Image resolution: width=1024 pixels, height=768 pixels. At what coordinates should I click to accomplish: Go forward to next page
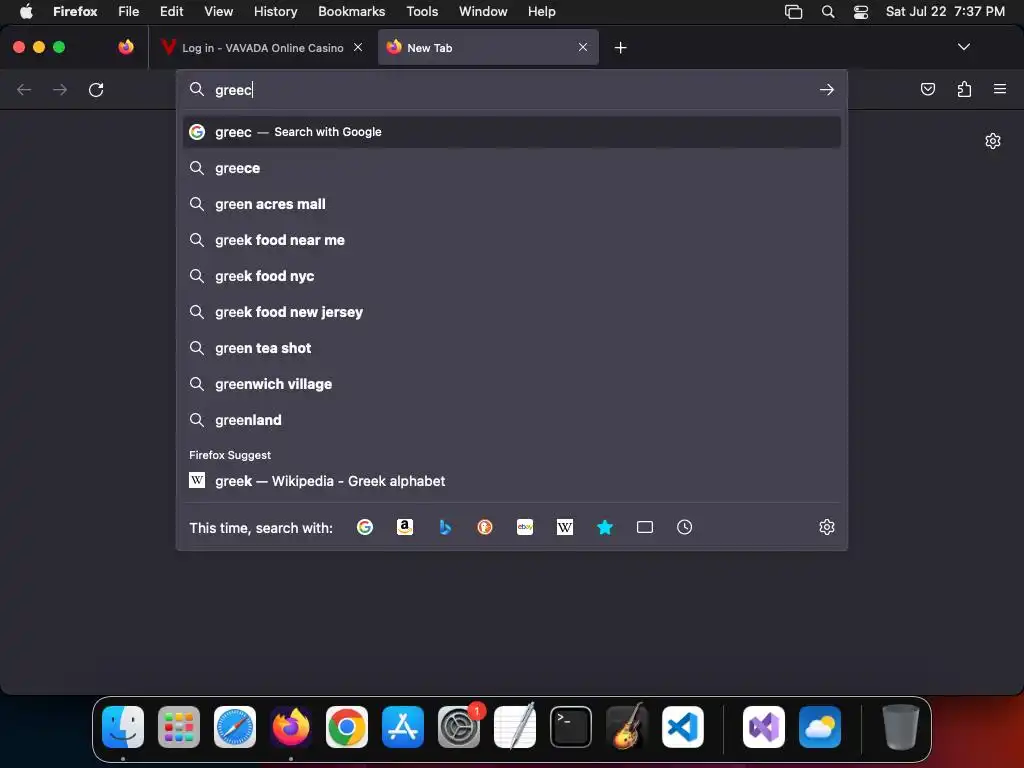(x=60, y=89)
